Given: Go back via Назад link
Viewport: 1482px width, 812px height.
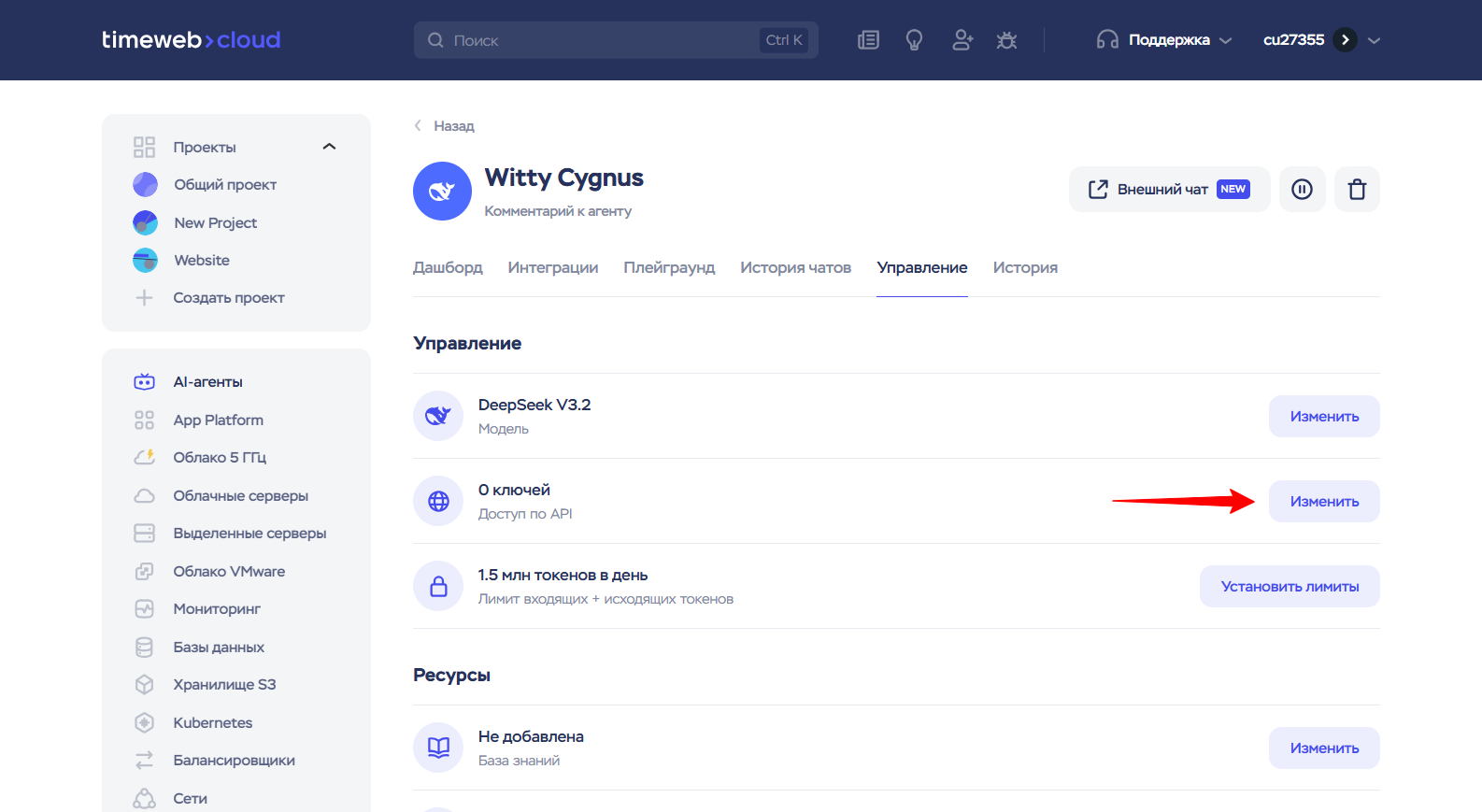Looking at the screenshot, I should tap(445, 126).
